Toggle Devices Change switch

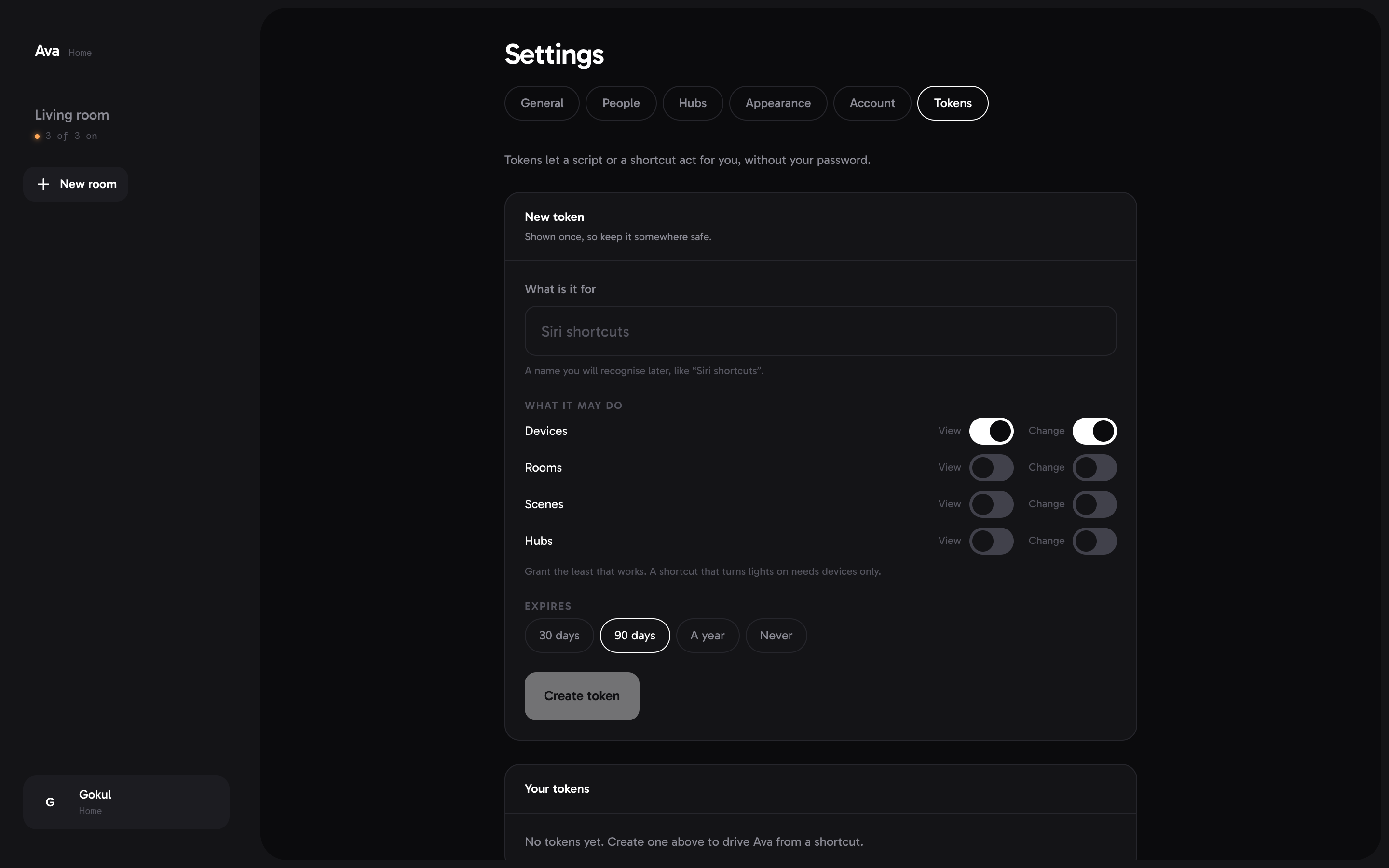[x=1094, y=431]
